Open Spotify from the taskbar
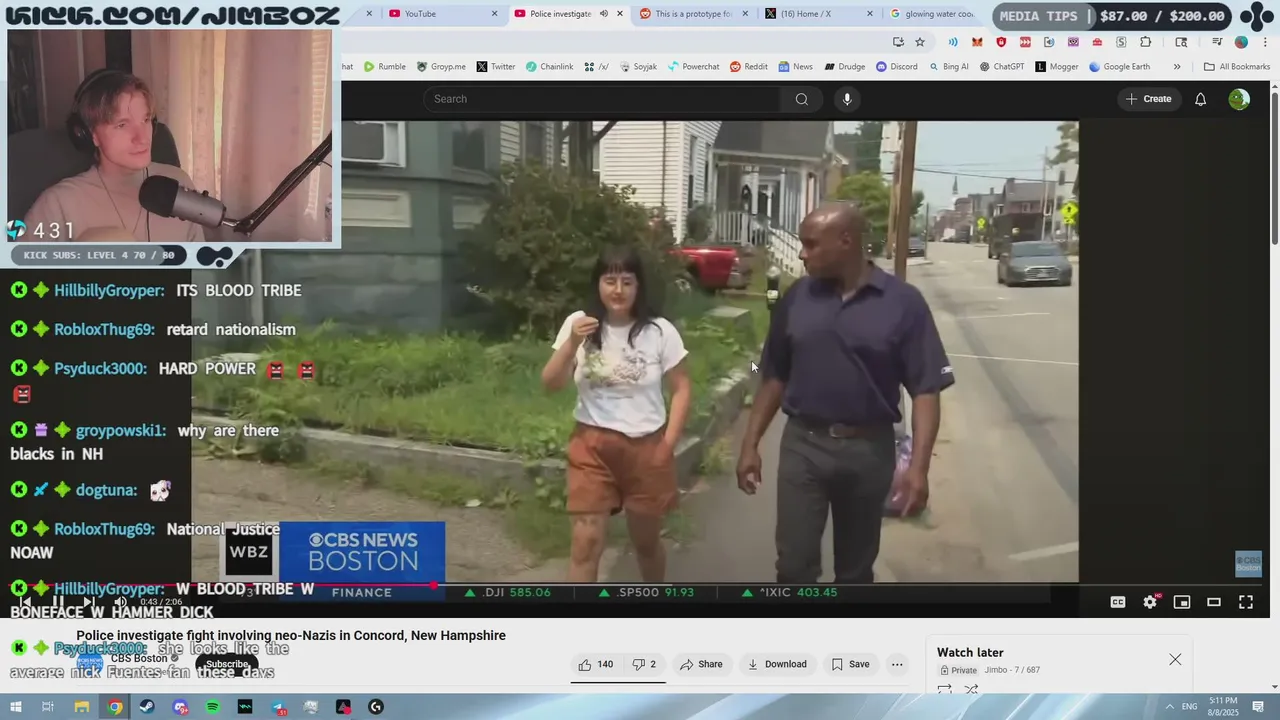The height and width of the screenshot is (720, 1280). (x=212, y=707)
